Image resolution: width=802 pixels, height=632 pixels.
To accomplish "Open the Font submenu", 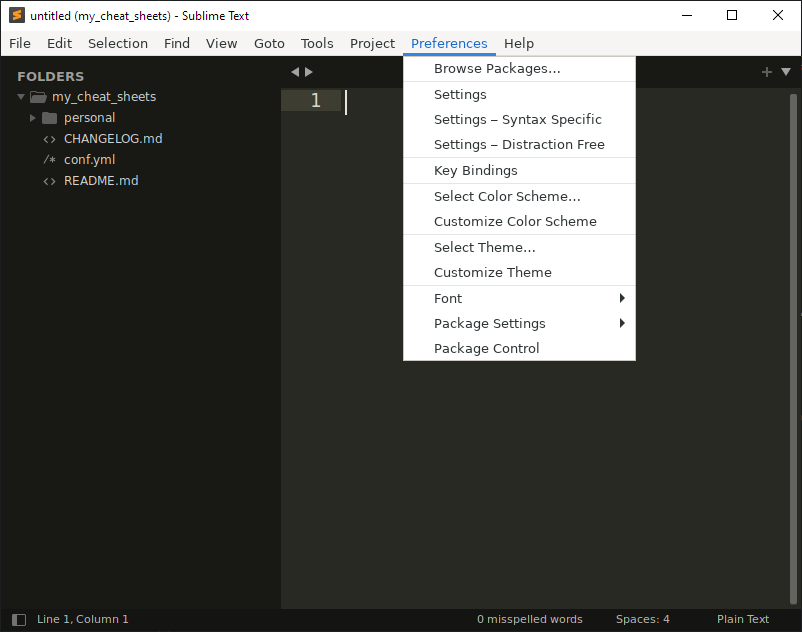I will (x=447, y=298).
